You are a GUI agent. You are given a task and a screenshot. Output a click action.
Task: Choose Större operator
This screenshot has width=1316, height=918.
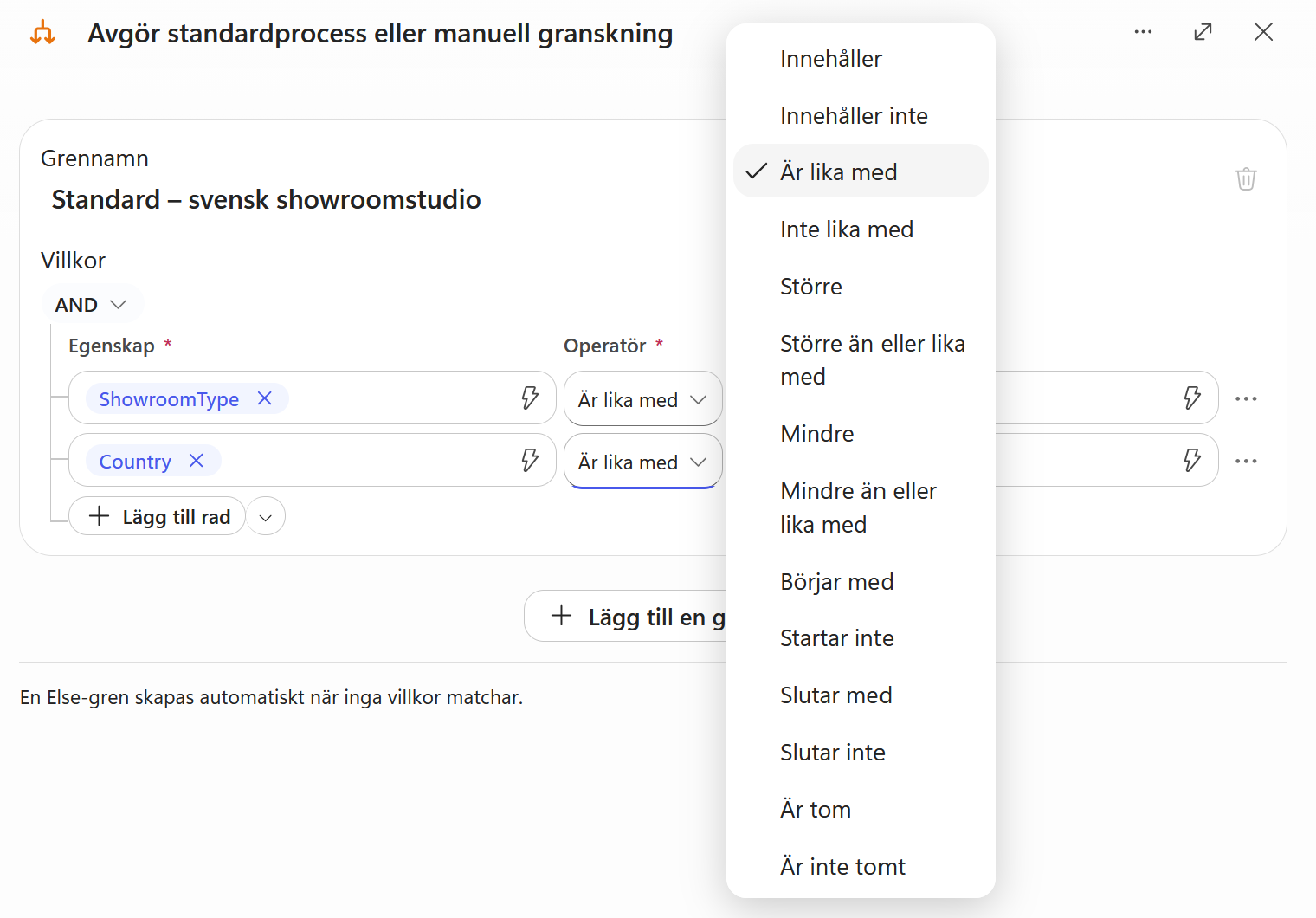pyautogui.click(x=861, y=287)
